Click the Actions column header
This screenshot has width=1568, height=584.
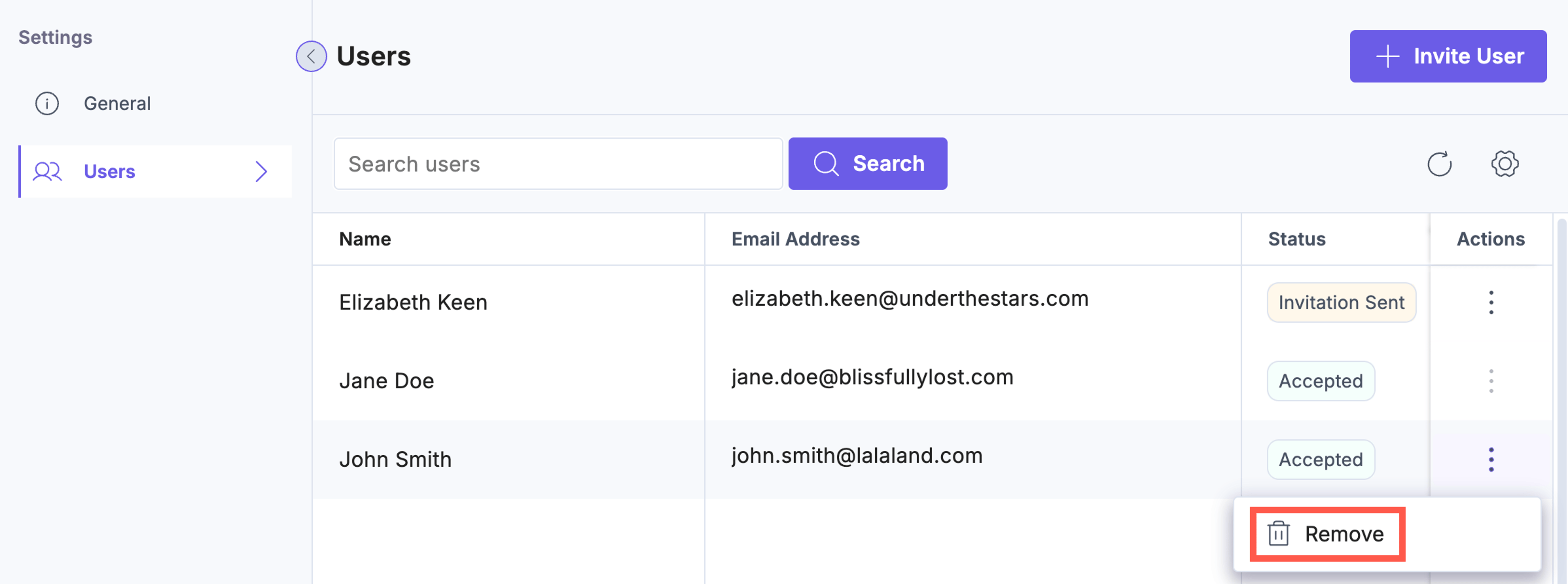(x=1491, y=239)
